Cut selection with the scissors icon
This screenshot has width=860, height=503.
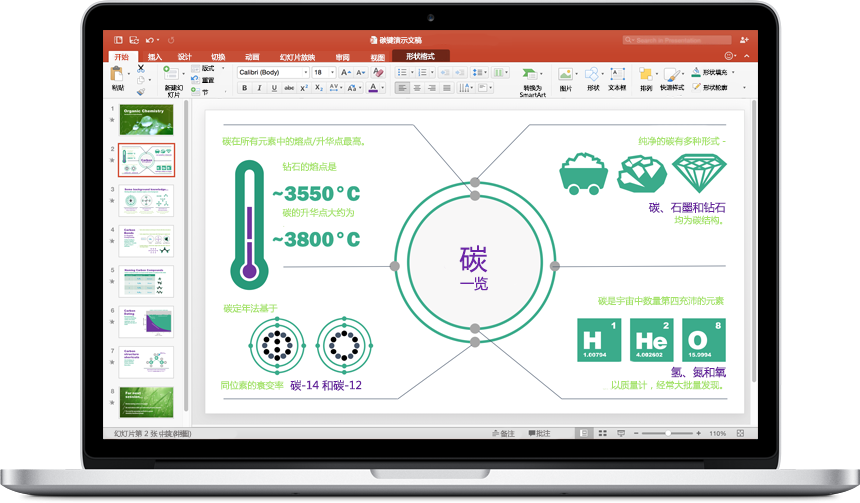pyautogui.click(x=141, y=69)
